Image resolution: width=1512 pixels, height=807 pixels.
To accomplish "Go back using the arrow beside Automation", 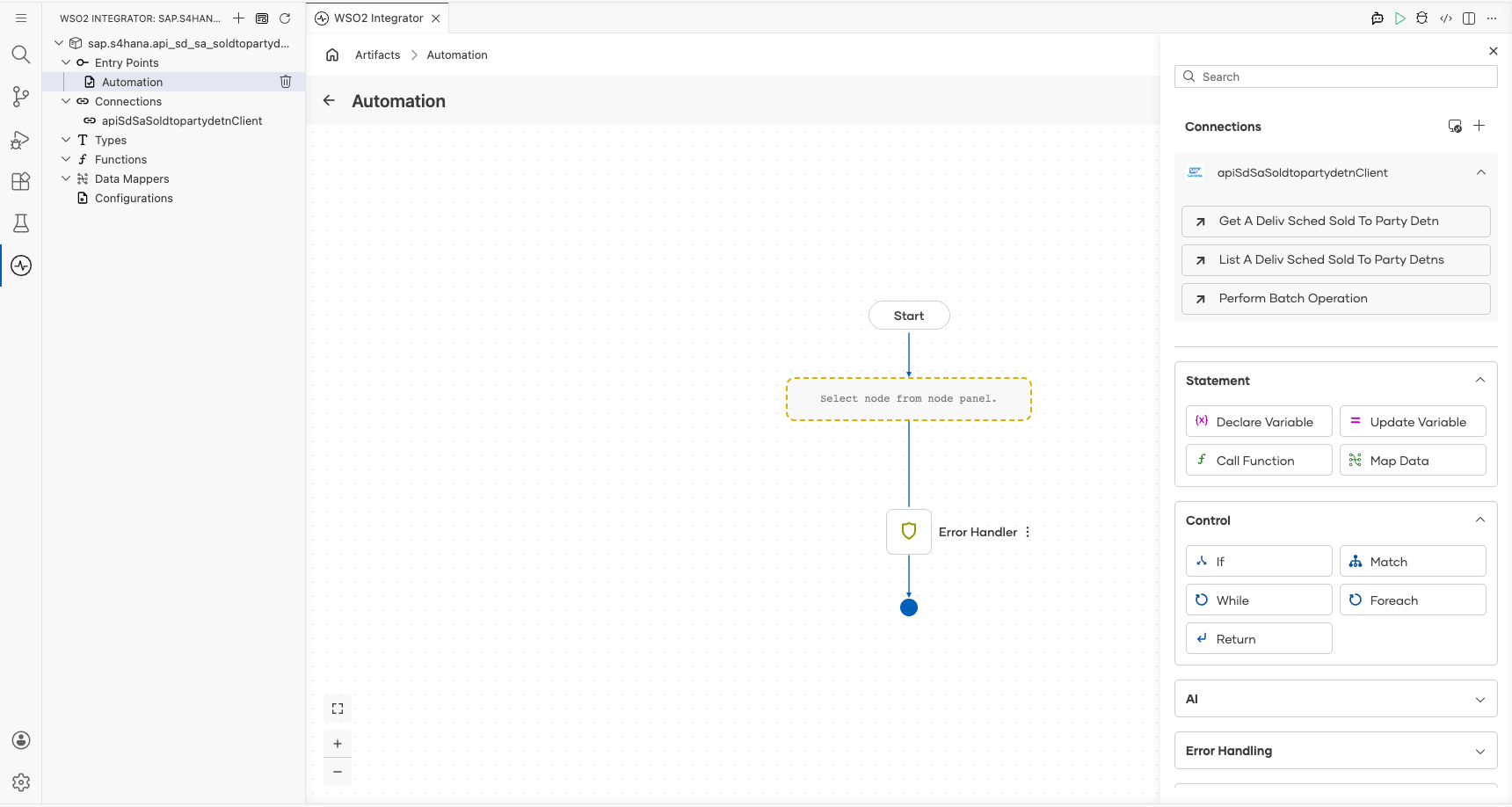I will click(329, 100).
